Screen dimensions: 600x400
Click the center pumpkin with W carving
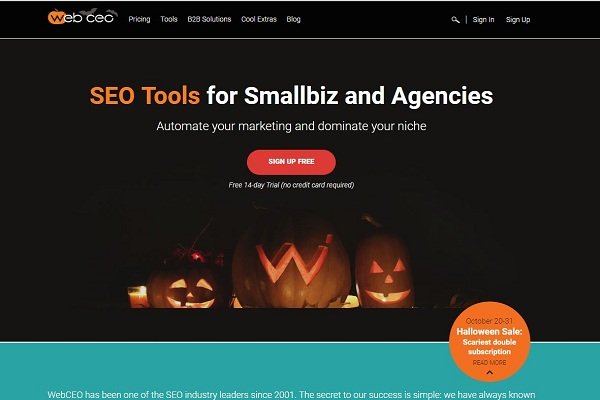pyautogui.click(x=292, y=265)
